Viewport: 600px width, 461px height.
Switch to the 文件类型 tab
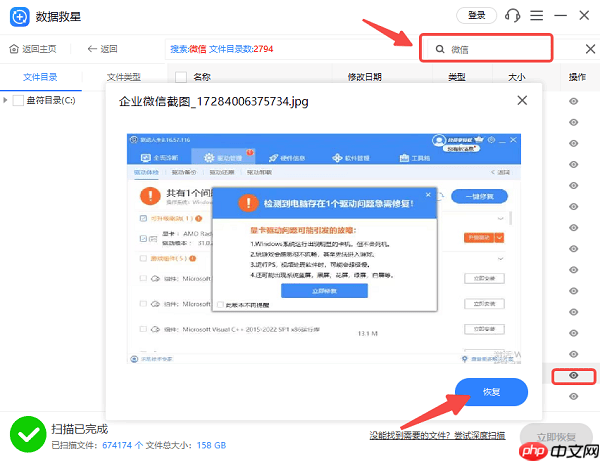tap(124, 77)
